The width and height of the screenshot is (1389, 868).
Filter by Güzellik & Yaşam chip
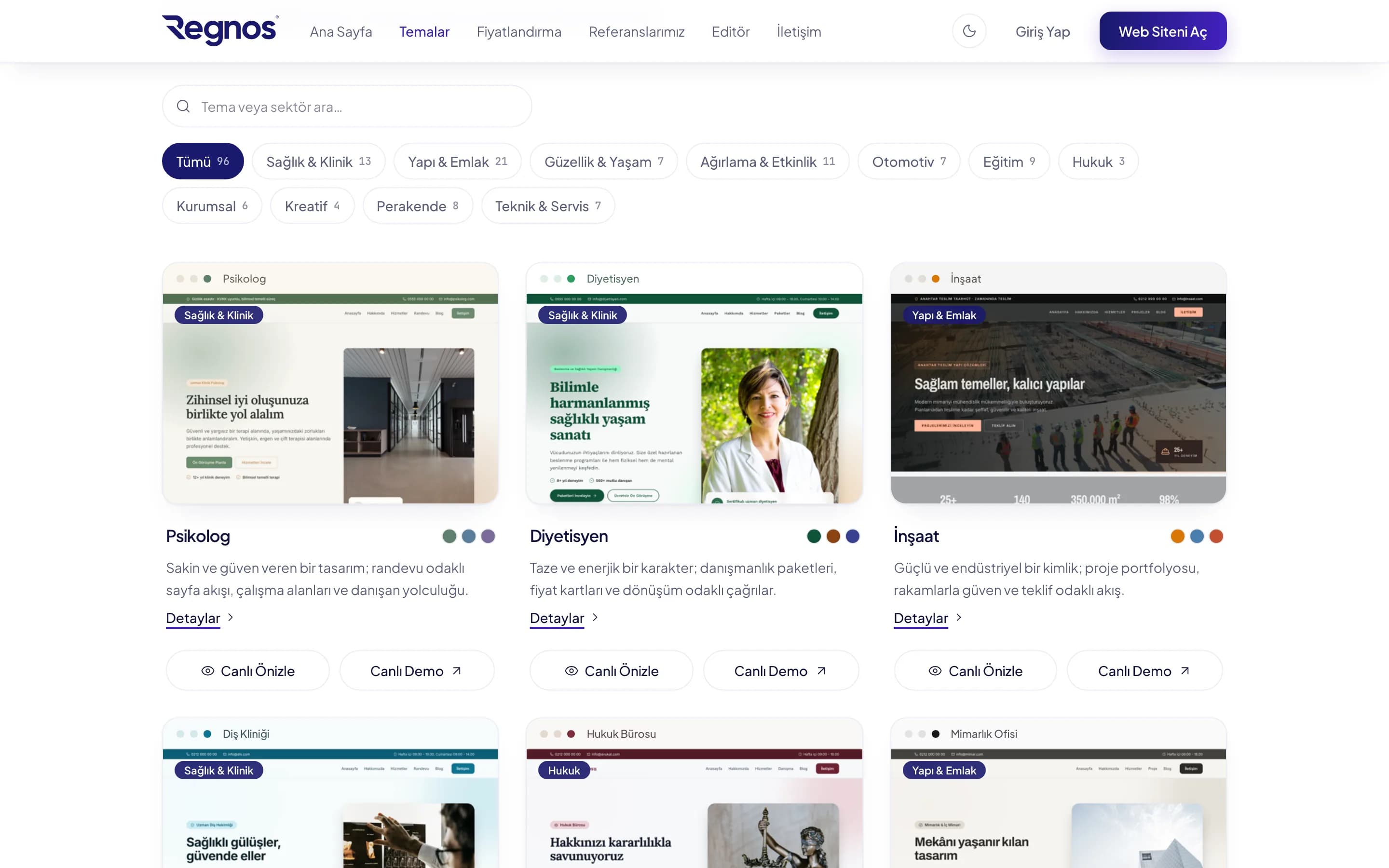[x=604, y=162]
